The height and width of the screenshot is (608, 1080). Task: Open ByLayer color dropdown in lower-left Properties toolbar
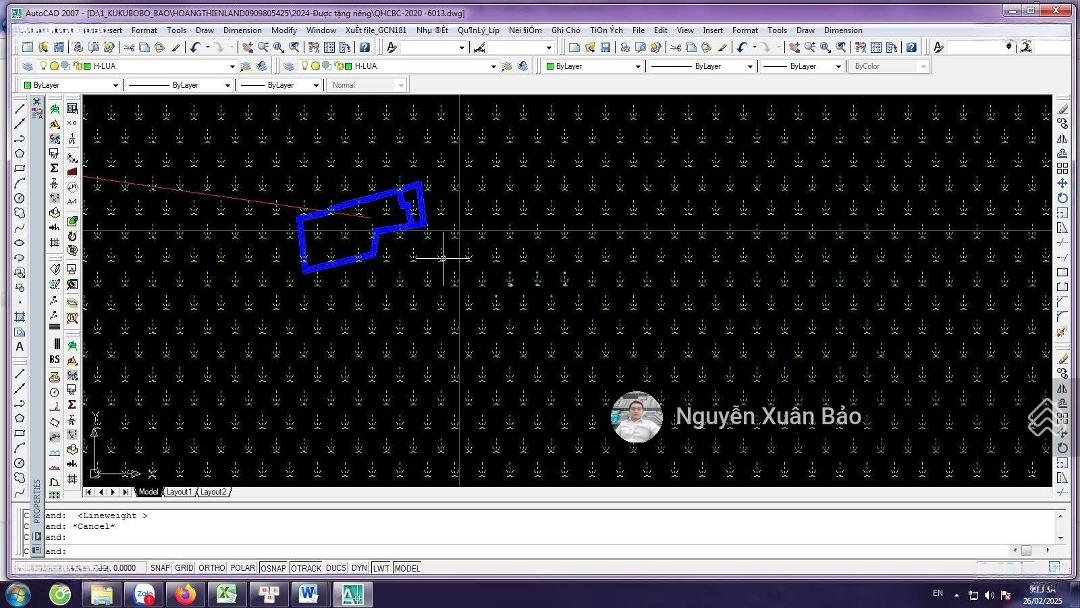point(115,85)
